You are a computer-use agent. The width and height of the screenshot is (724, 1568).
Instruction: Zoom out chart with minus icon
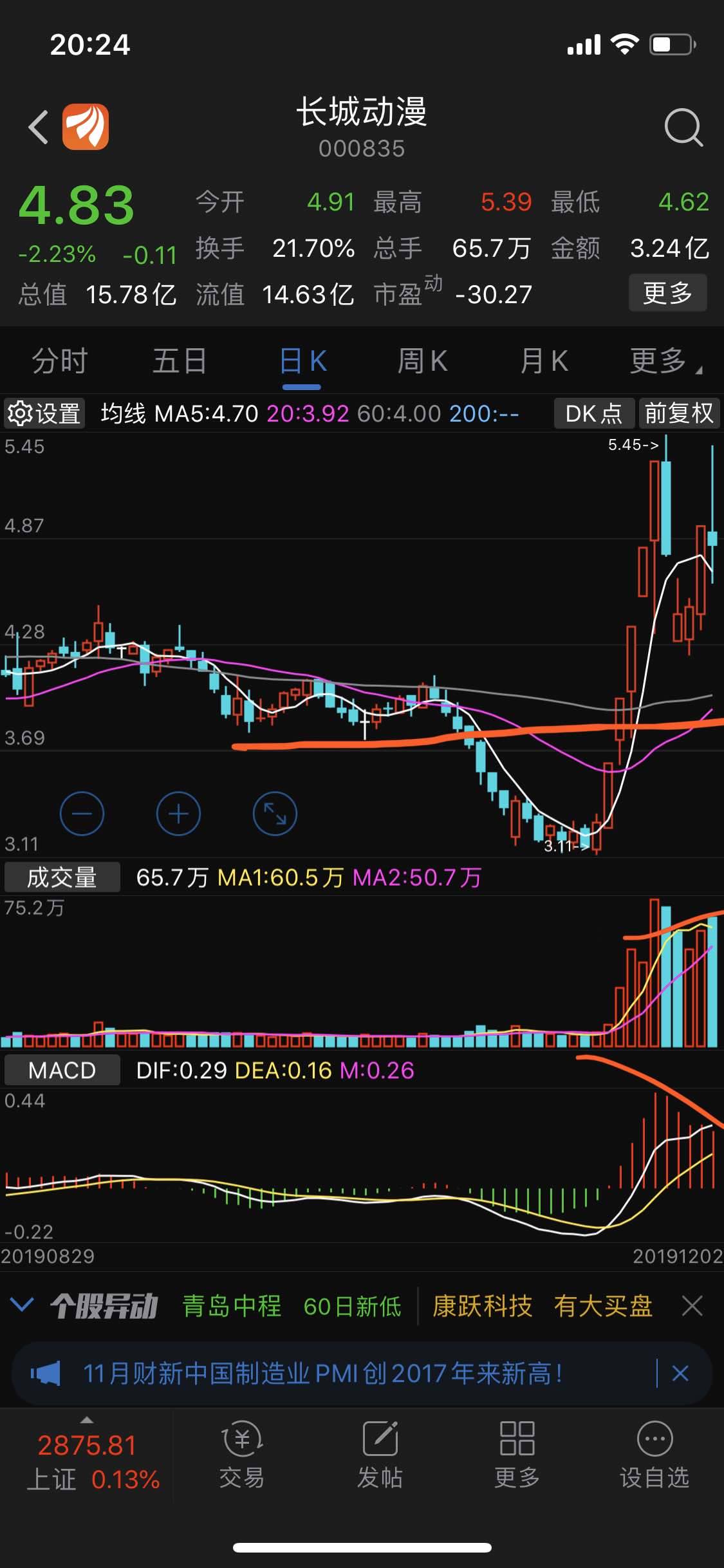click(x=82, y=814)
